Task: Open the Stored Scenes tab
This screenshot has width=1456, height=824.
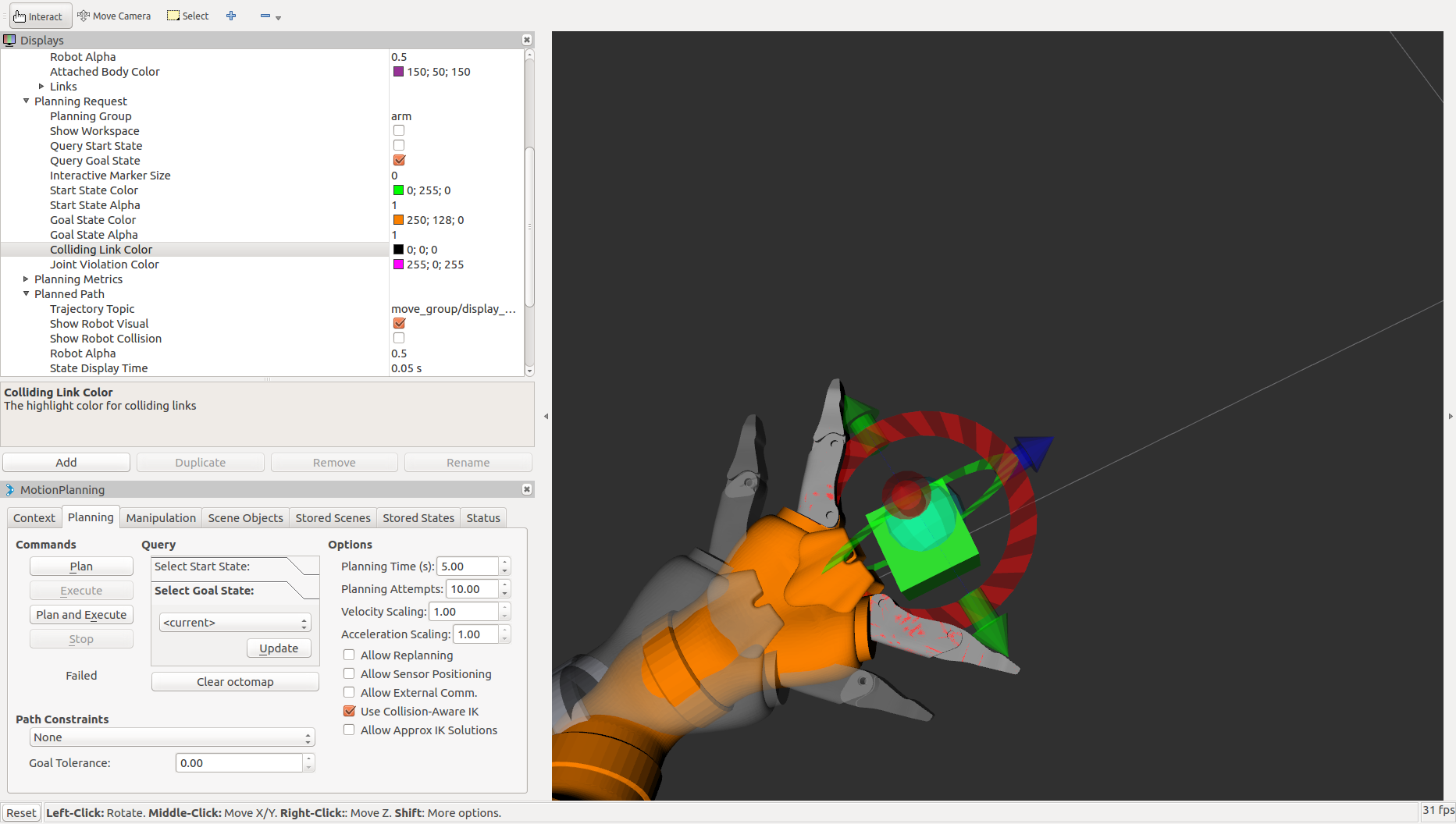Action: (333, 517)
